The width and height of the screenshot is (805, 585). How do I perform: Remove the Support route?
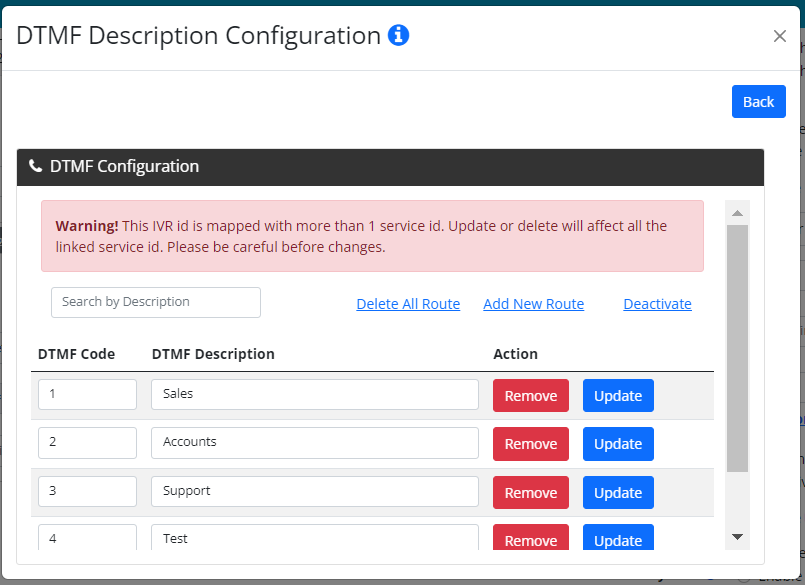pos(531,493)
